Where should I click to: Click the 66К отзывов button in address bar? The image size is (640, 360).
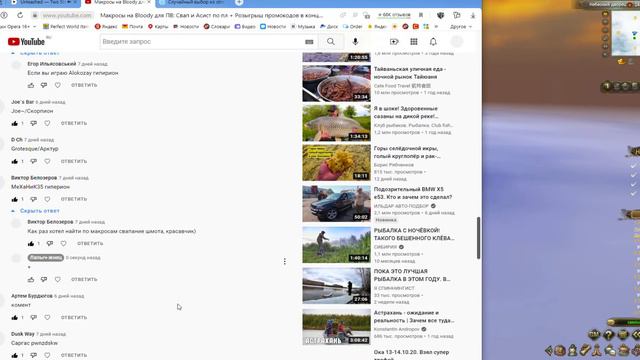pos(394,15)
